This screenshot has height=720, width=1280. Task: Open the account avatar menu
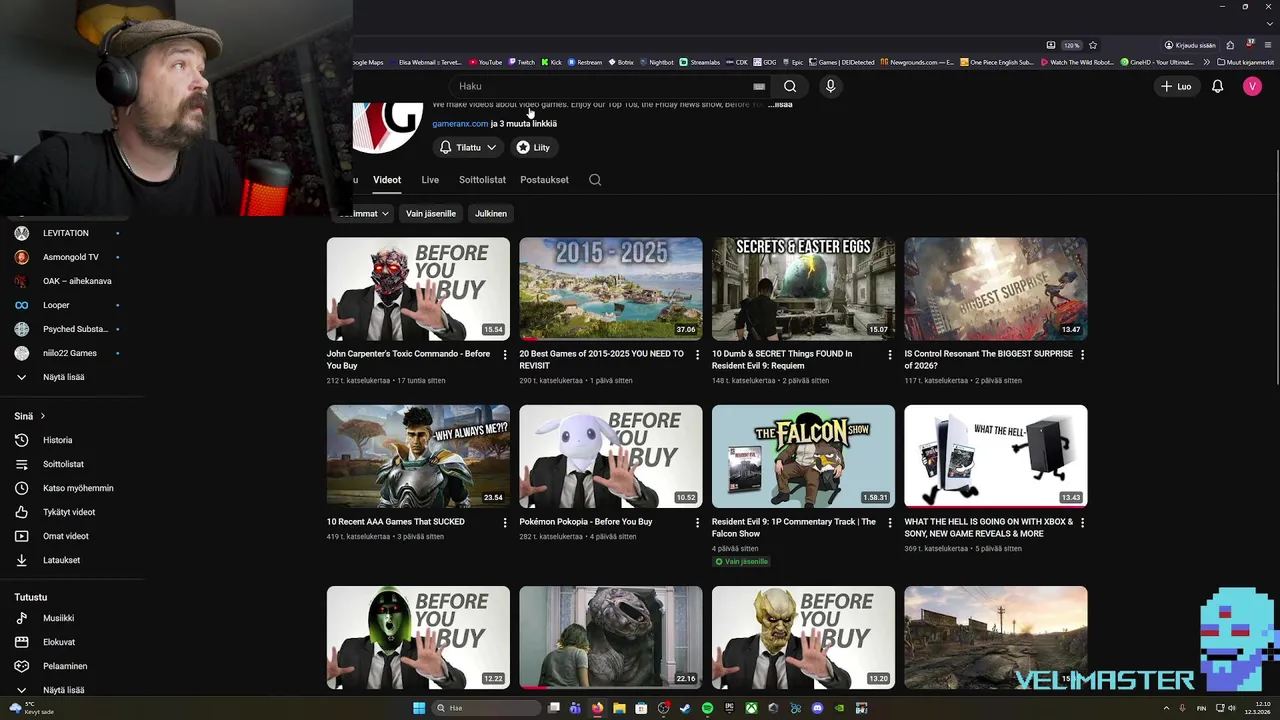tap(1252, 86)
